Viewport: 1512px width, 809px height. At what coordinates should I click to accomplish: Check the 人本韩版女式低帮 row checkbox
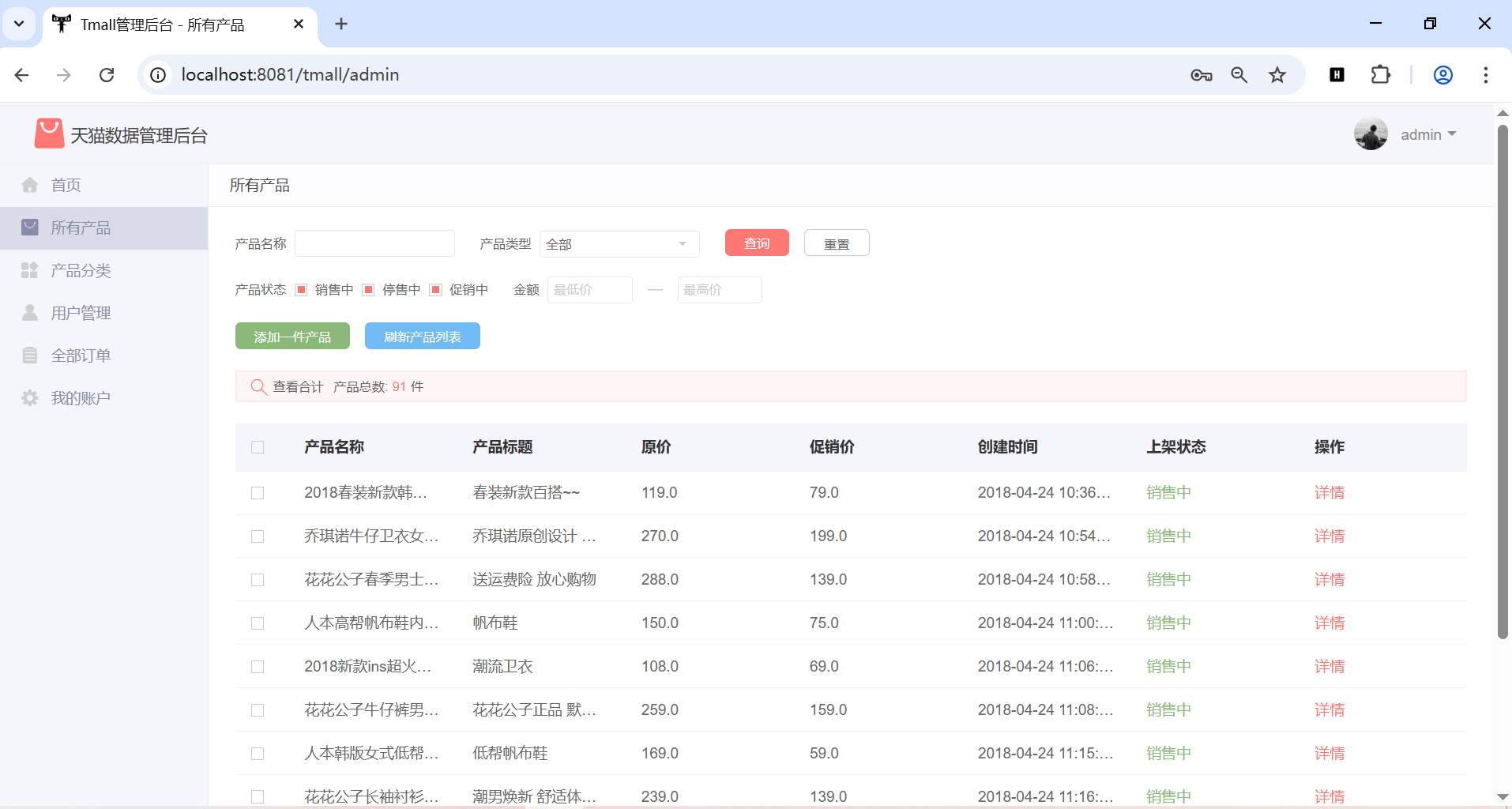pyautogui.click(x=258, y=754)
